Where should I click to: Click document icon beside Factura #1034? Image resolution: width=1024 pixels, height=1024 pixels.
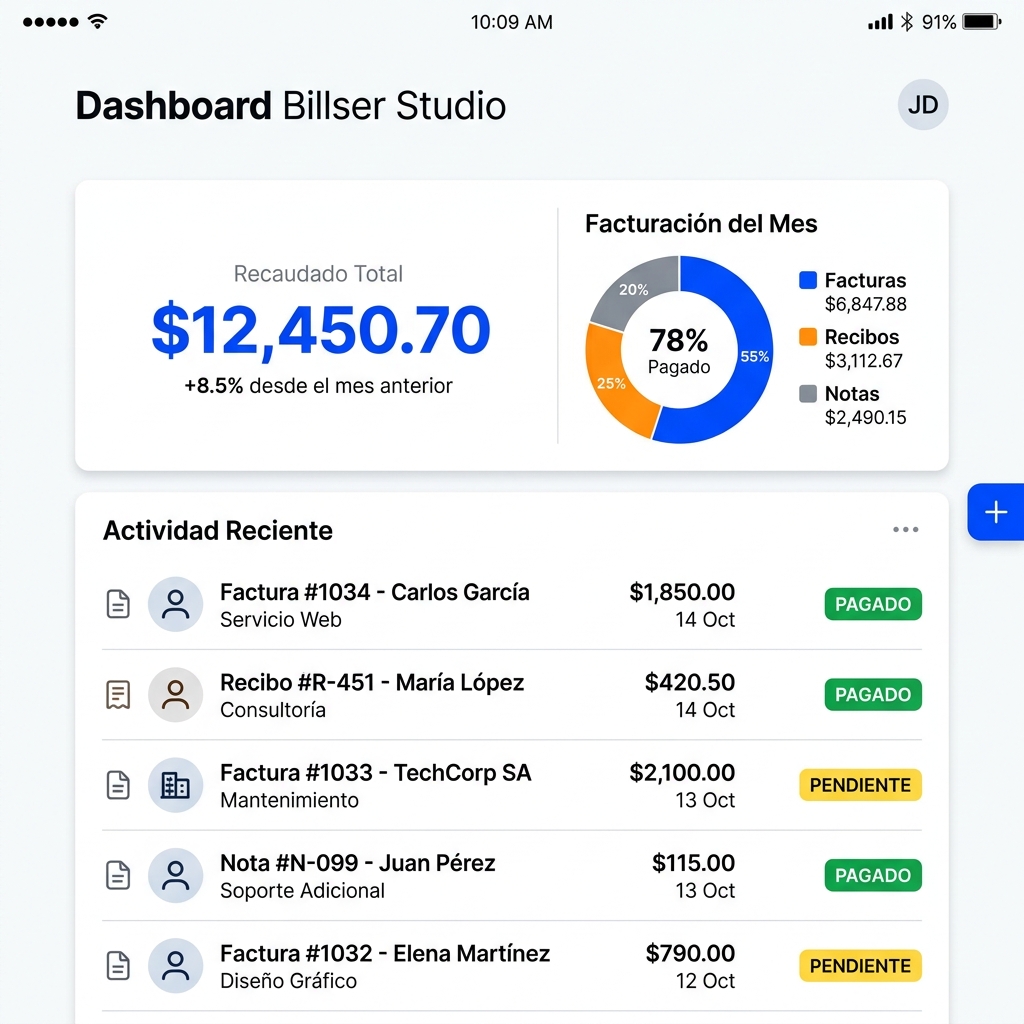pos(118,604)
